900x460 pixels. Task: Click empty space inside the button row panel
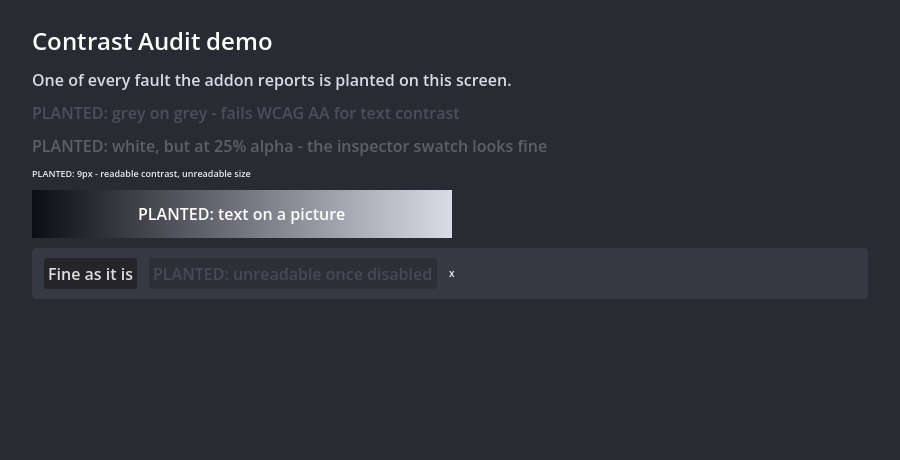[660, 273]
